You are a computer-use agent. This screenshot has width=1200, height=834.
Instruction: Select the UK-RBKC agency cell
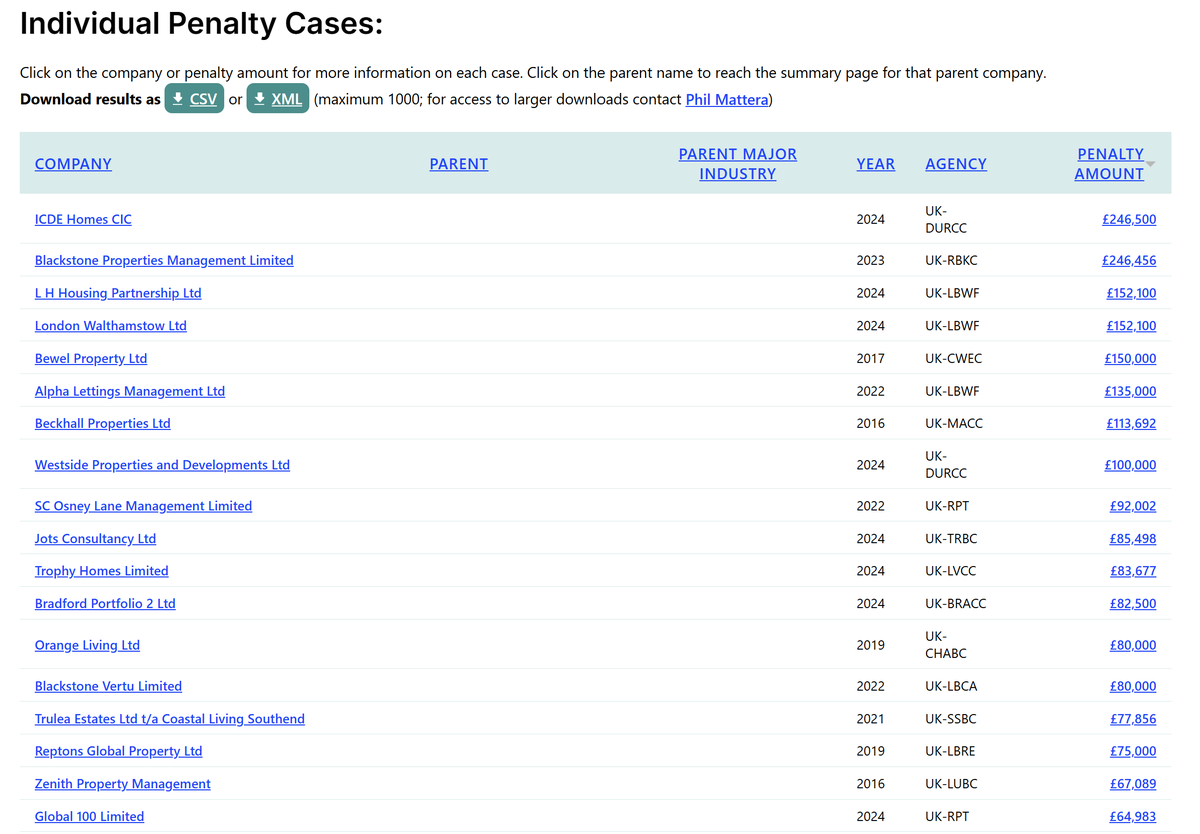tap(952, 260)
